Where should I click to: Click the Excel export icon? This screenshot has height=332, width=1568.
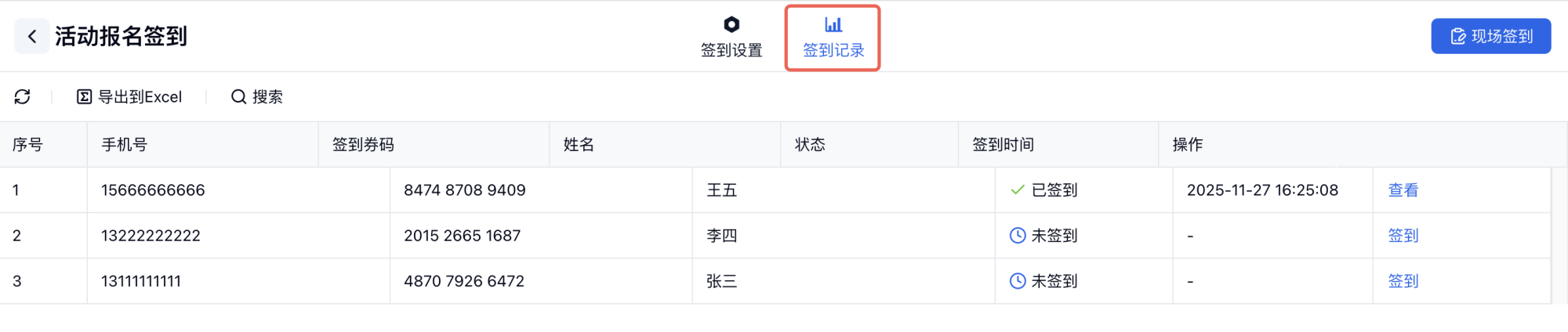pyautogui.click(x=84, y=96)
